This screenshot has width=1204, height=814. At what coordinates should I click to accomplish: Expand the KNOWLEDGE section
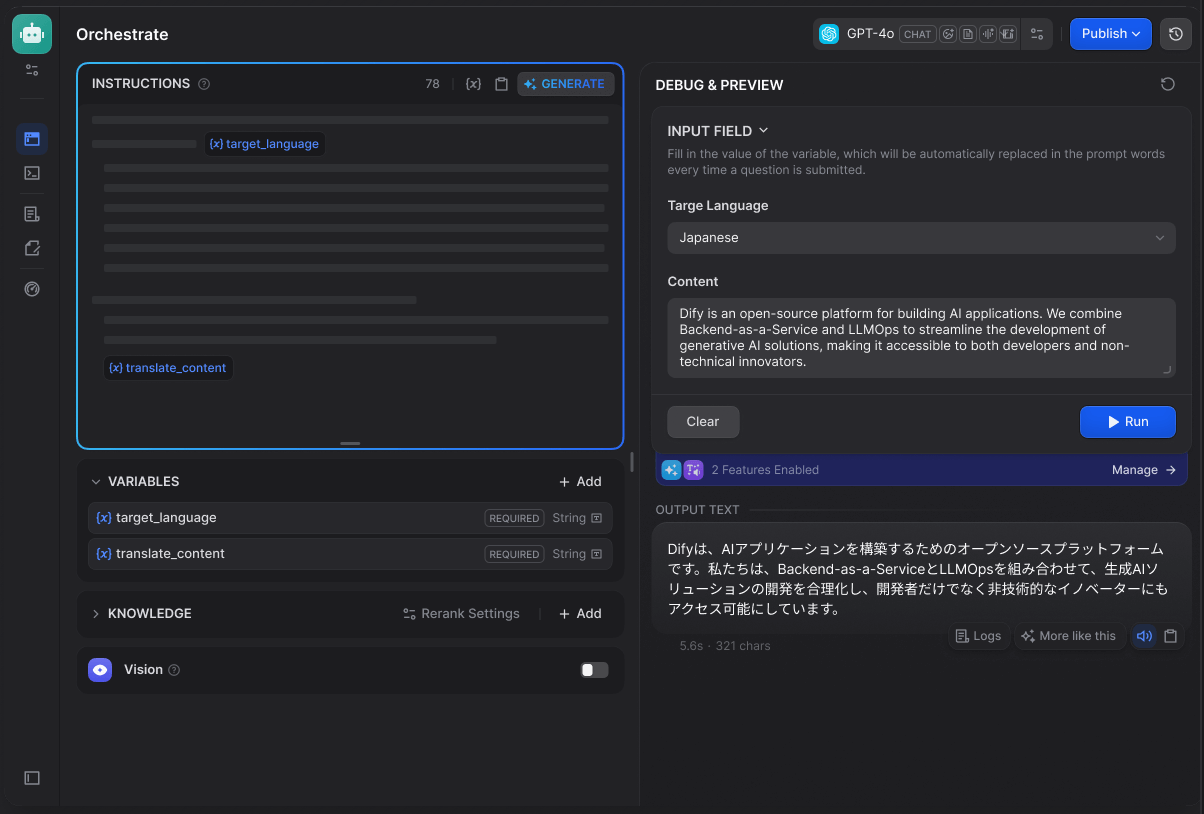97,614
